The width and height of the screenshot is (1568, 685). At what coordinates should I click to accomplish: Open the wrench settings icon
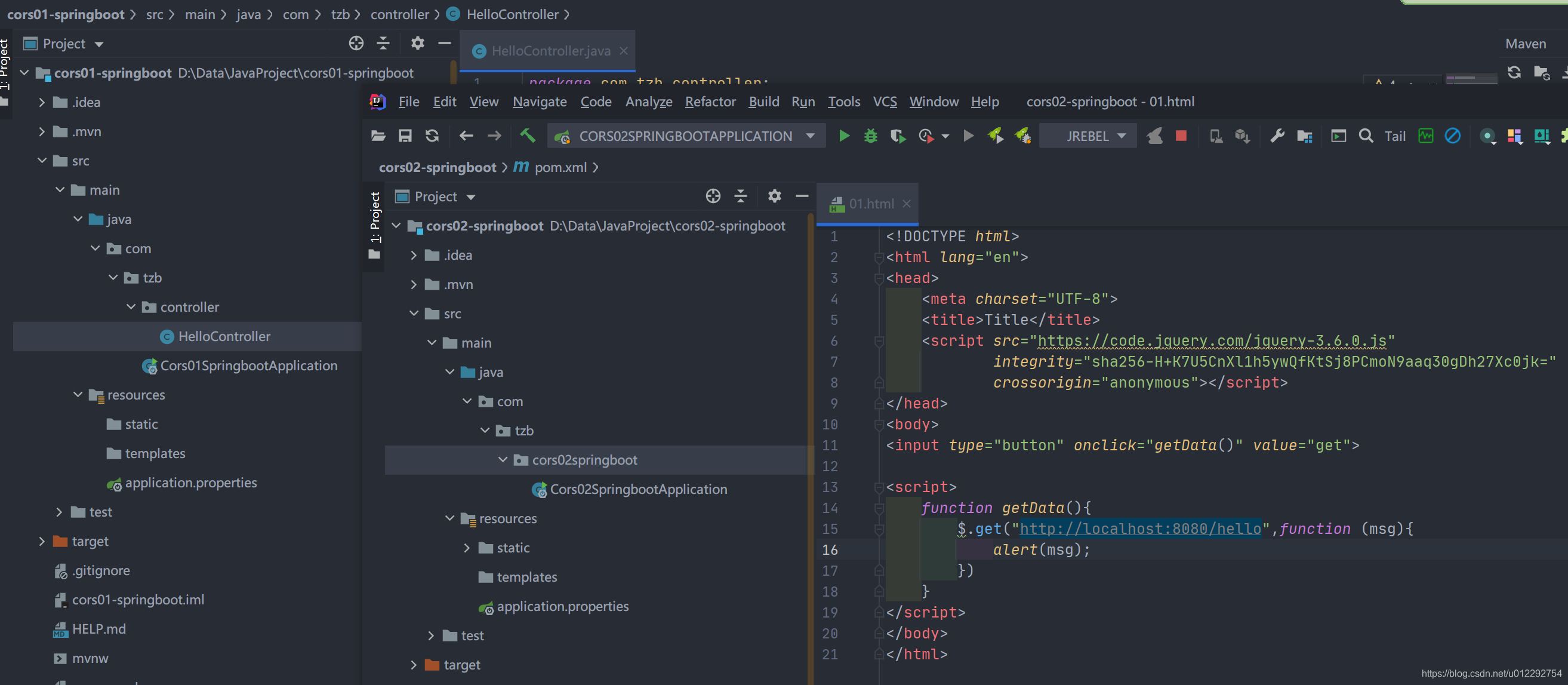coord(1277,136)
